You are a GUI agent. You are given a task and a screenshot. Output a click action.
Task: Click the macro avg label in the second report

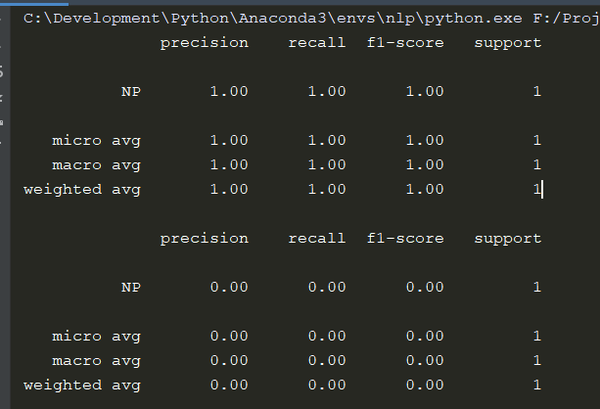click(96, 360)
